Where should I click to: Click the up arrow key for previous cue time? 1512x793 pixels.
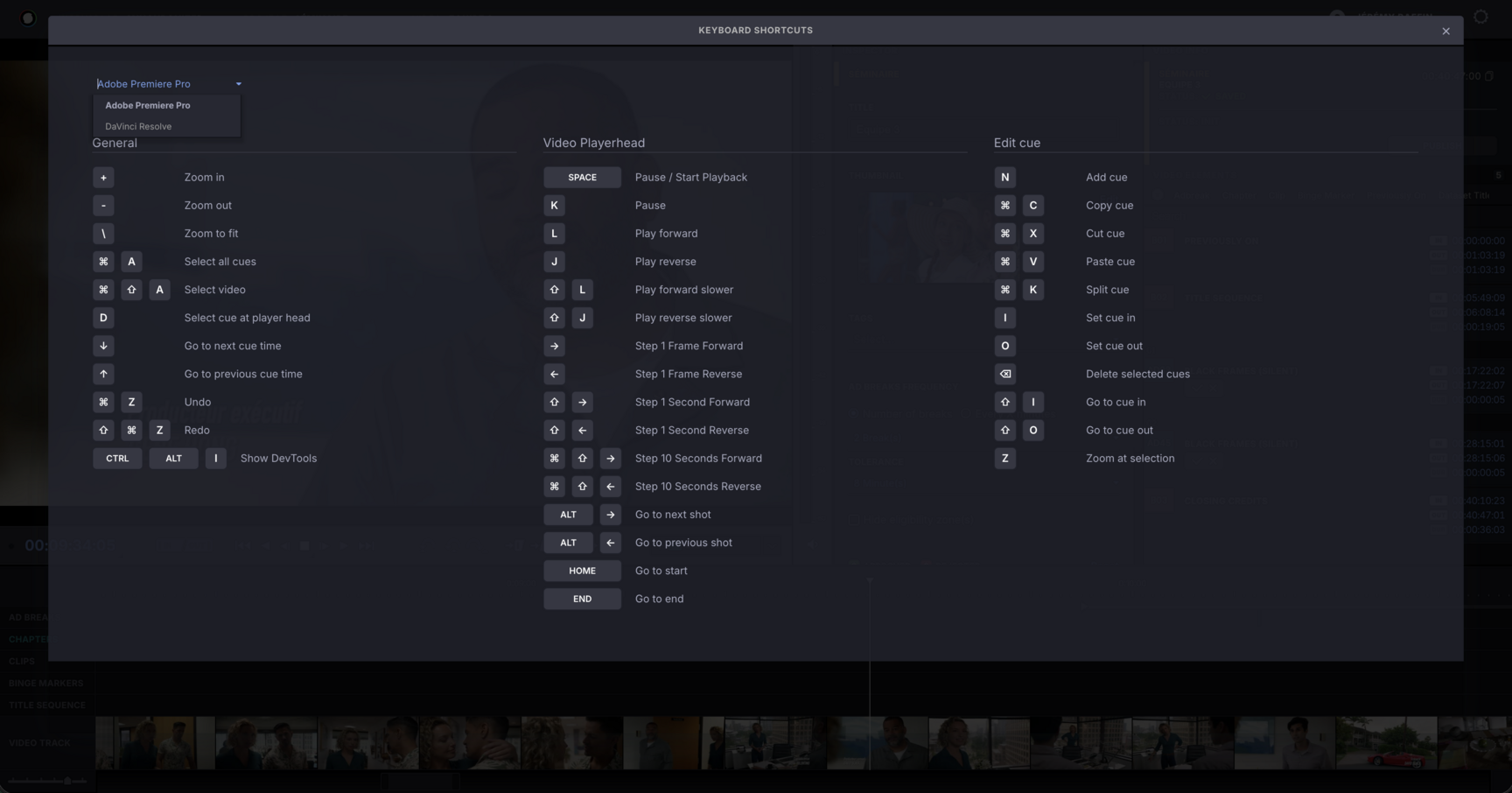click(x=103, y=374)
